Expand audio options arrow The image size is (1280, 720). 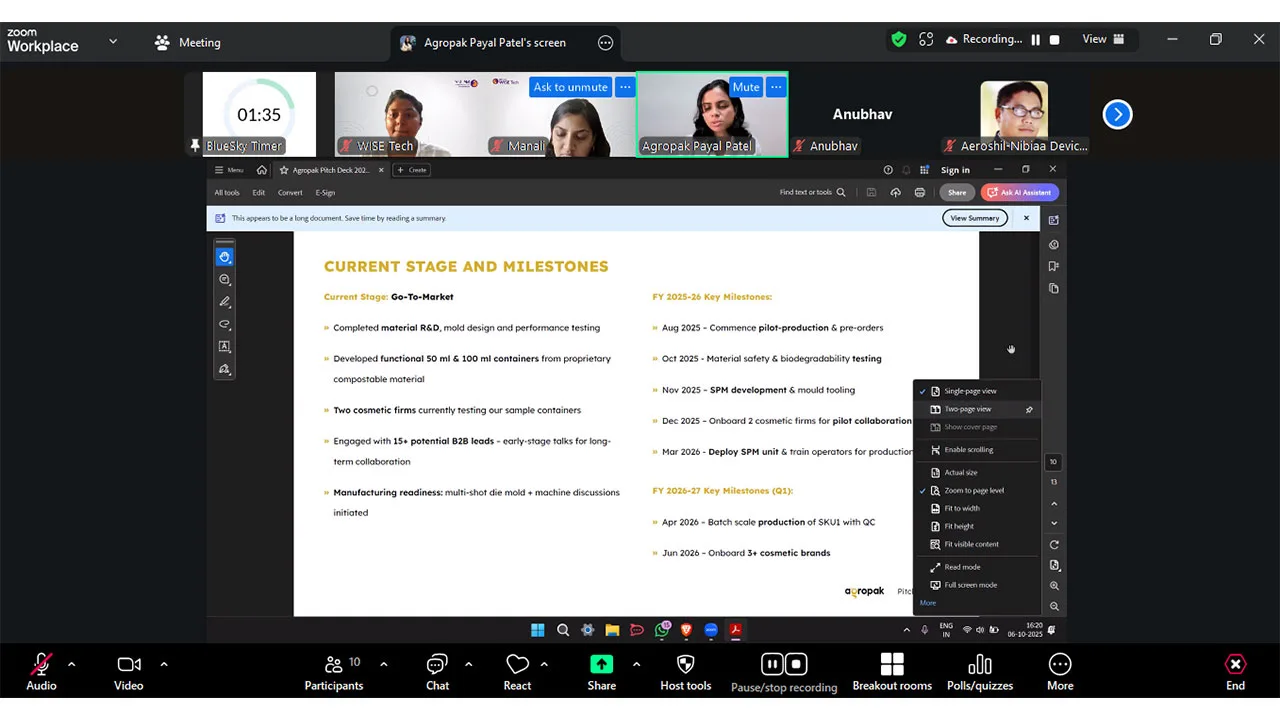[x=71, y=664]
